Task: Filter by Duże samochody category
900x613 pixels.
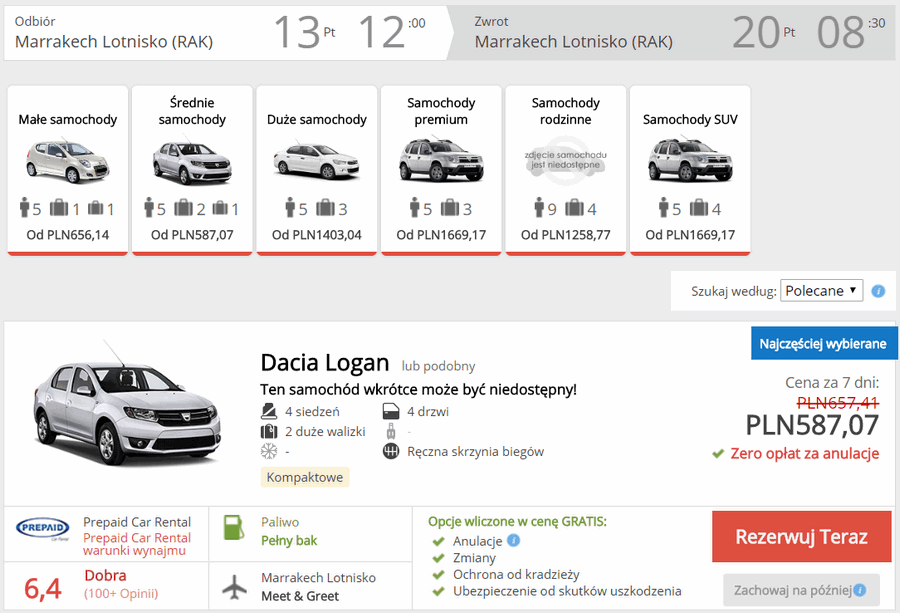Action: pyautogui.click(x=317, y=169)
